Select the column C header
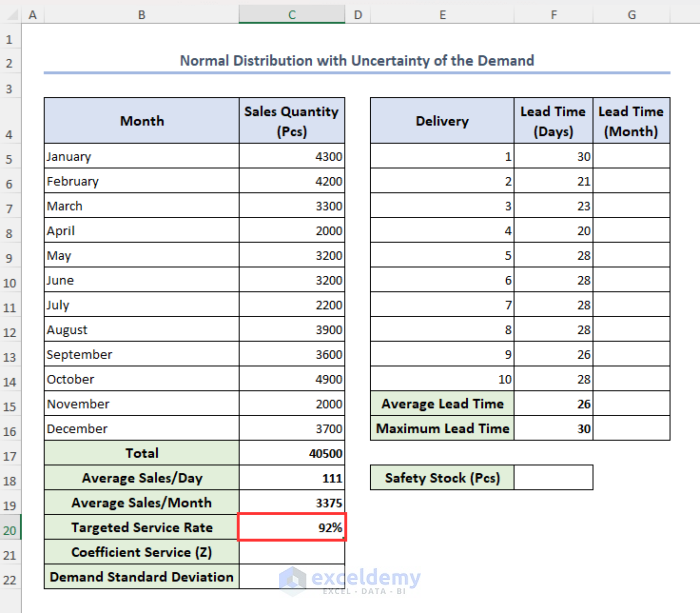Image resolution: width=700 pixels, height=613 pixels. point(292,15)
